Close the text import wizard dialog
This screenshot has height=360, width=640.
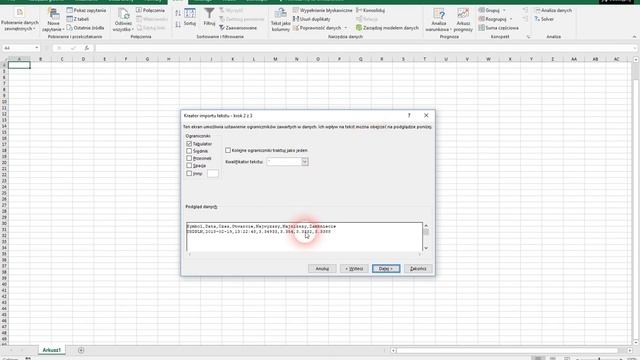point(426,116)
